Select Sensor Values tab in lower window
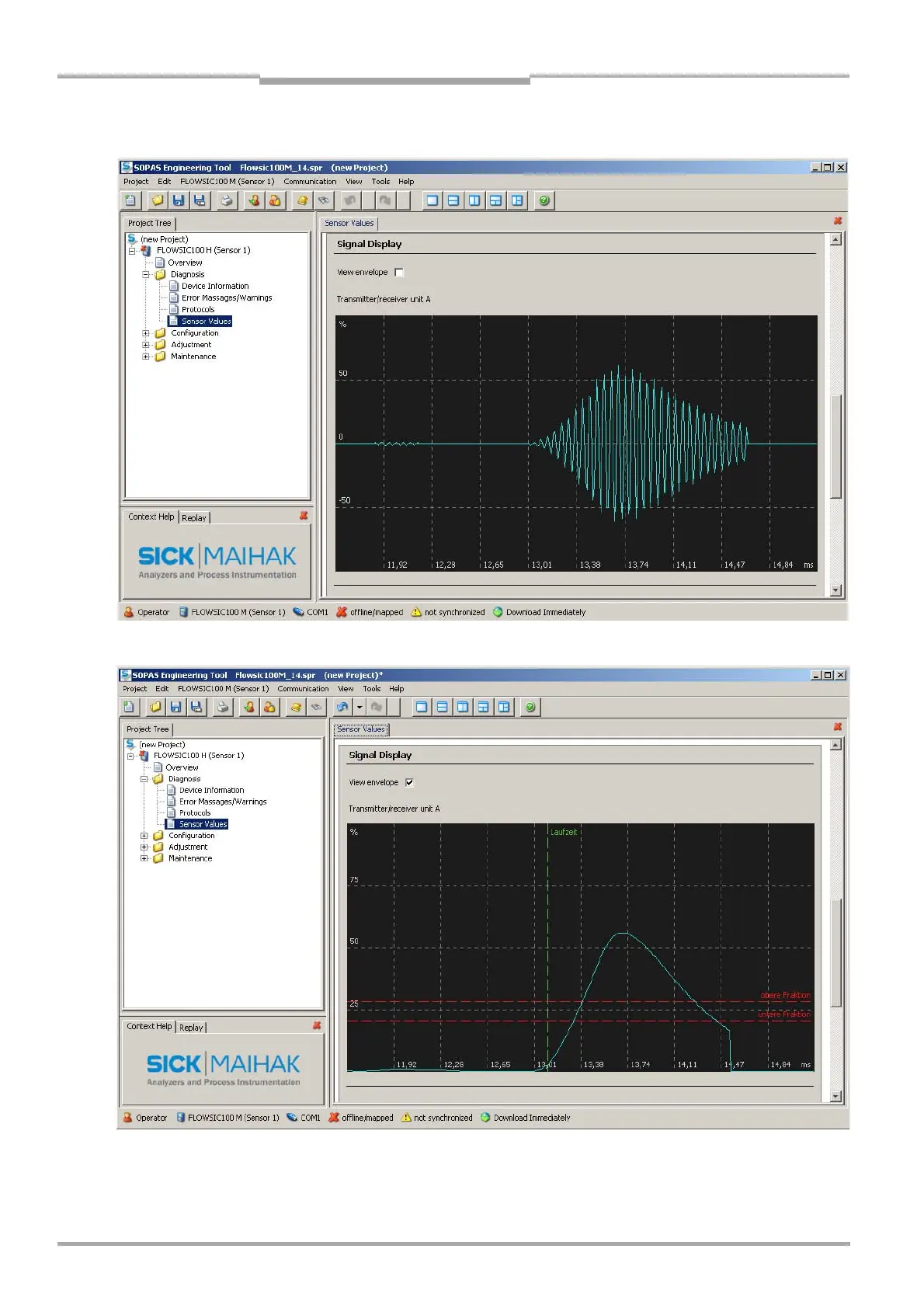Screen dimensions: 924x1308 coord(361,729)
